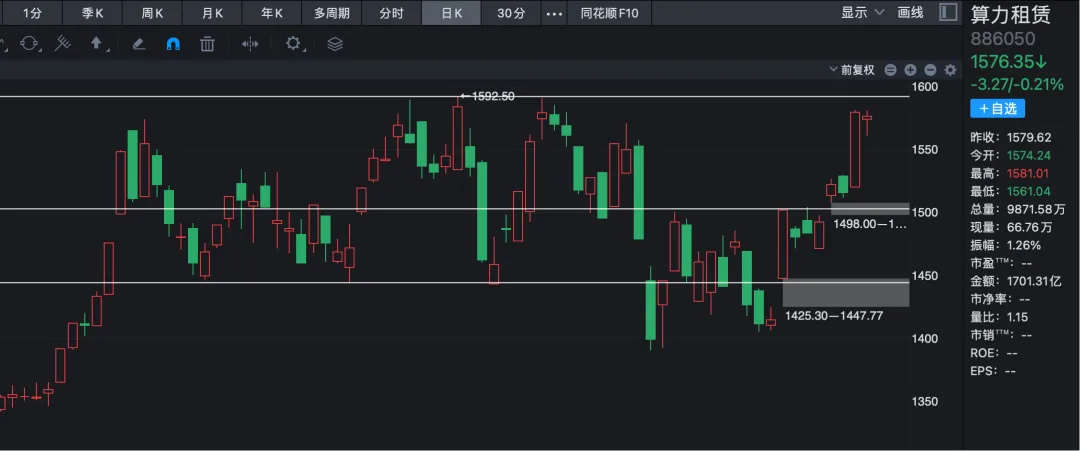Open the drawing settings gear in toolbar

coord(293,44)
